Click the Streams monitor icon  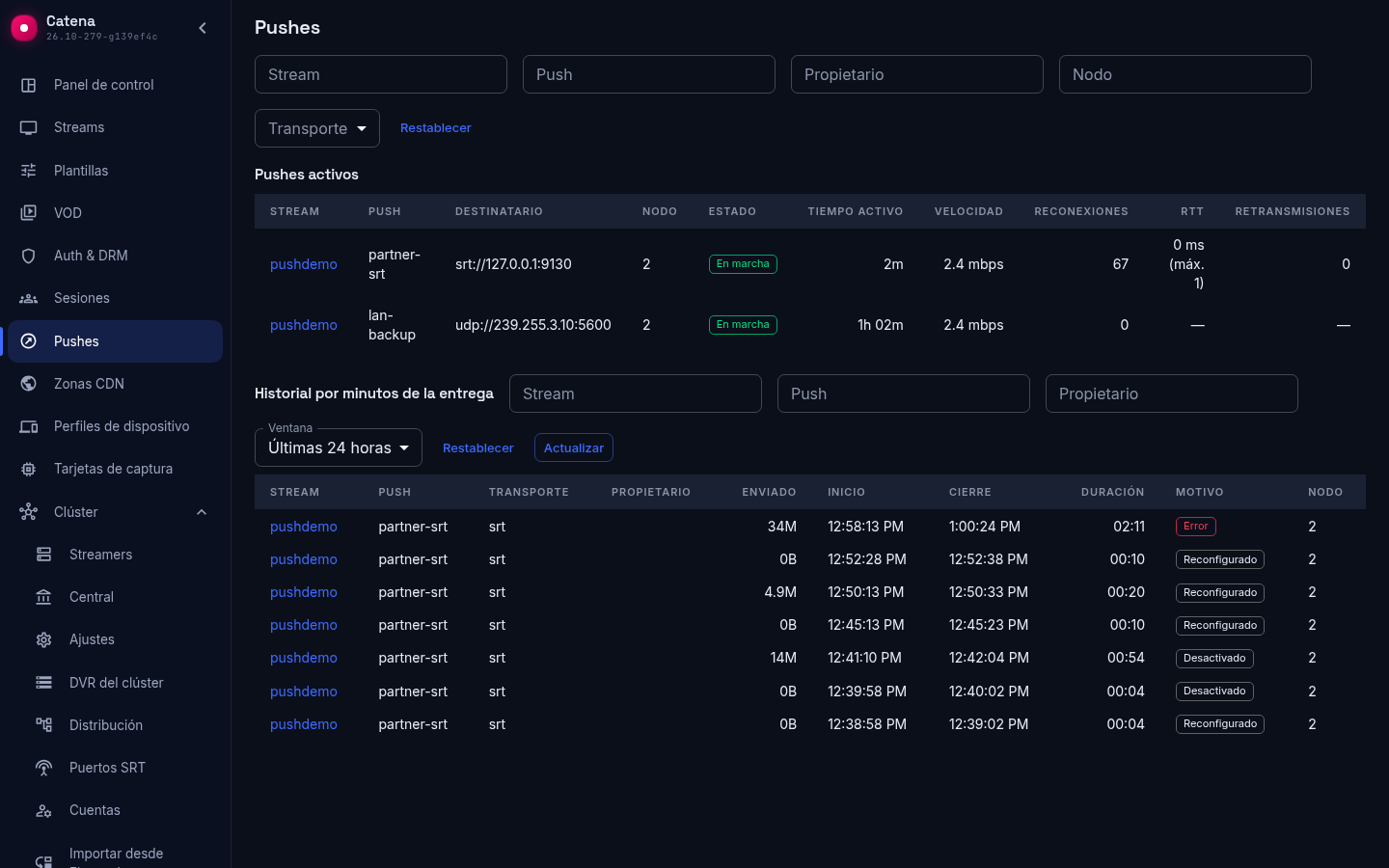pyautogui.click(x=29, y=127)
